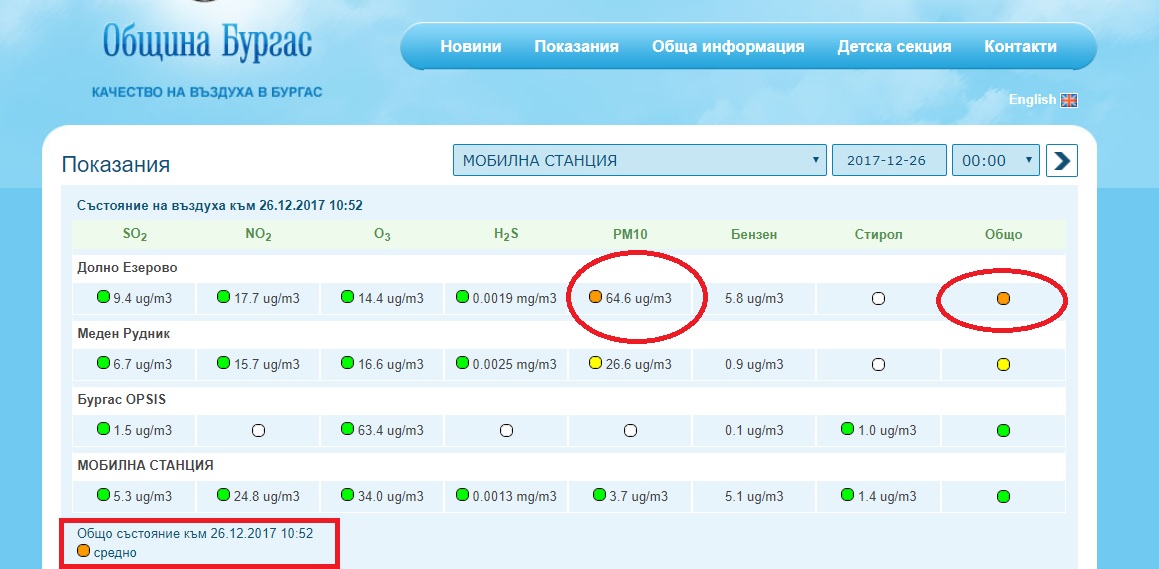
Task: Click the Показания page heading
Action: point(115,164)
